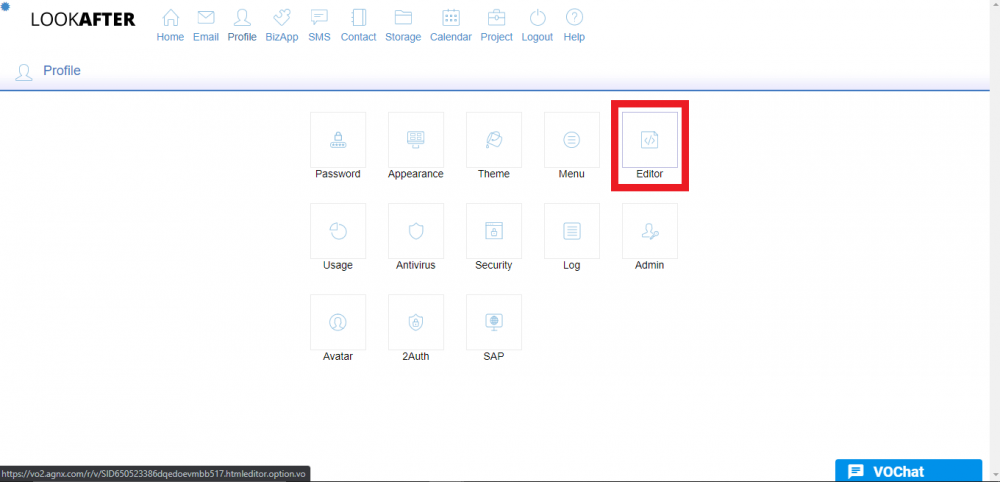The height and width of the screenshot is (482, 1000).
Task: Open the Avatar tile
Action: click(337, 322)
